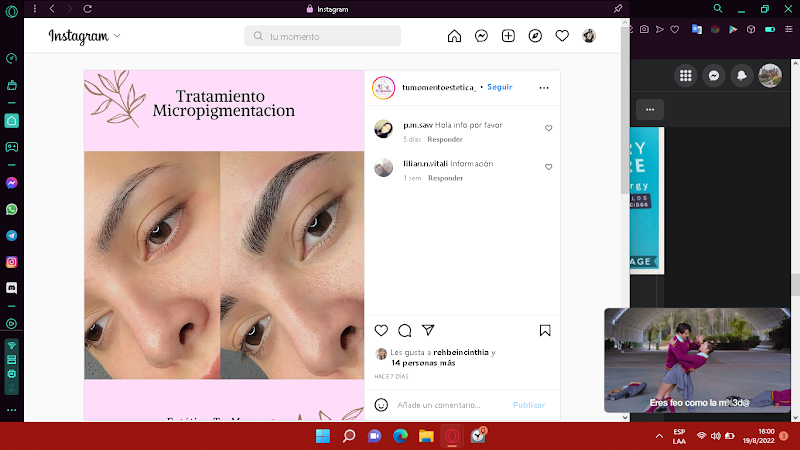This screenshot has width=800, height=450.
Task: Open profile avatar menu in navbar
Action: point(589,36)
